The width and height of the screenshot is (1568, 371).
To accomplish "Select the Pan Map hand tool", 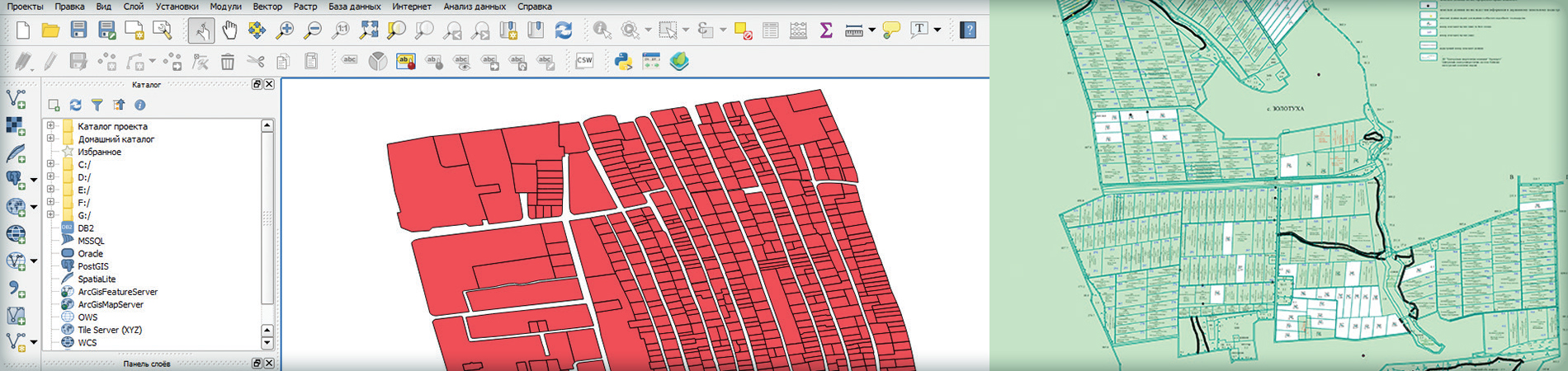I will (x=229, y=31).
